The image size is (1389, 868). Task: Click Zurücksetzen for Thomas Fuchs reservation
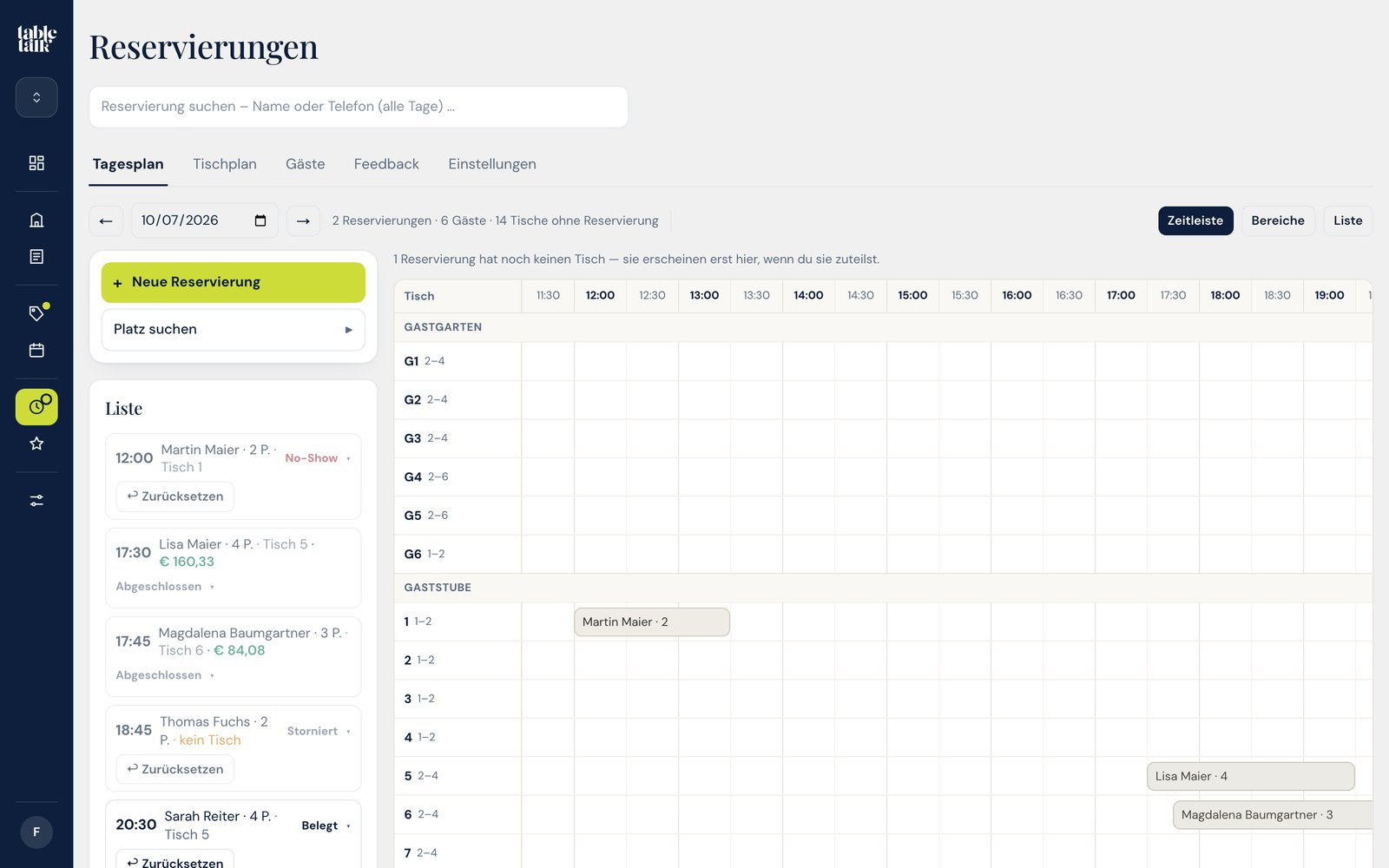[175, 769]
